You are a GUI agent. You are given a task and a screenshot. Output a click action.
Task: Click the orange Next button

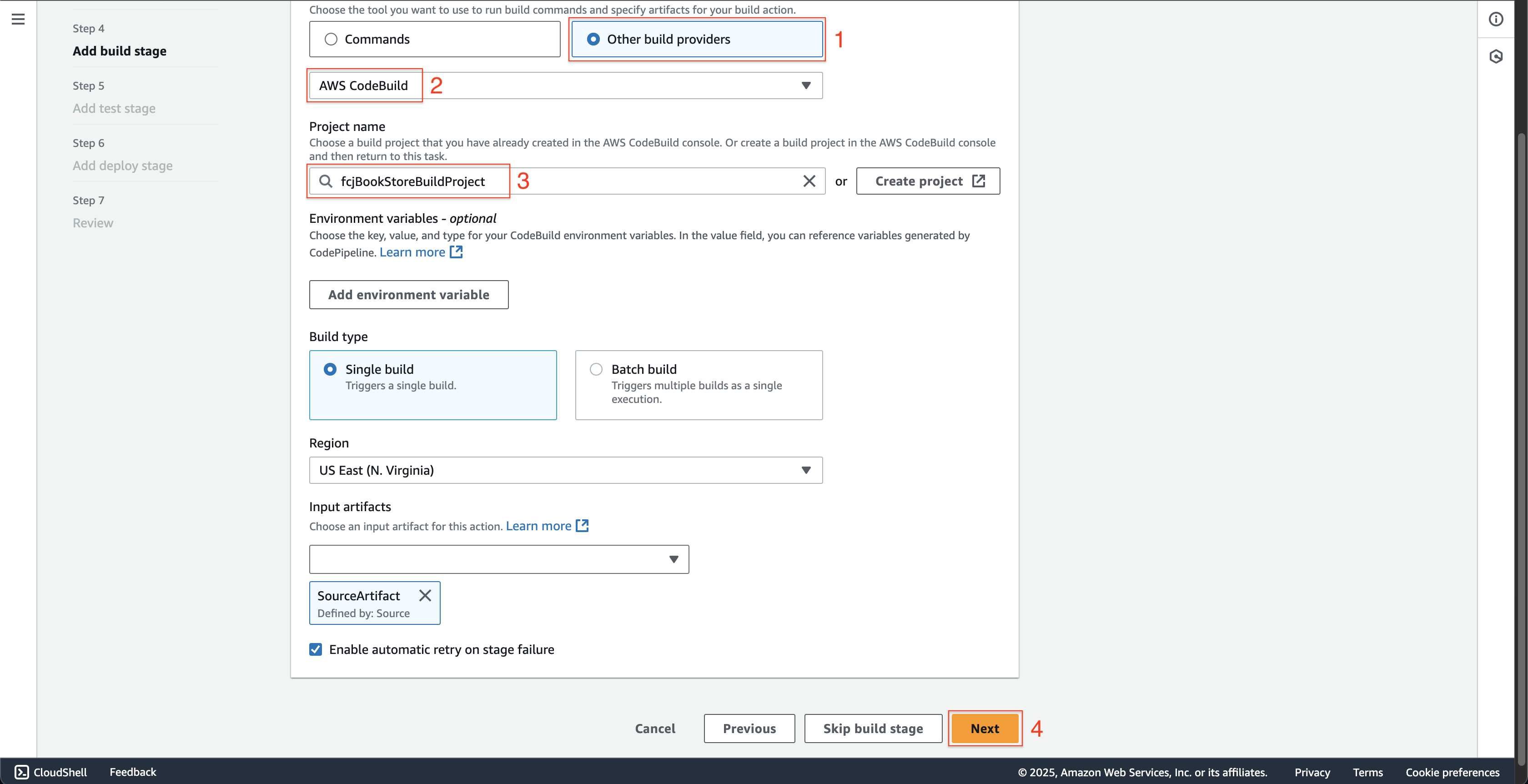(985, 728)
